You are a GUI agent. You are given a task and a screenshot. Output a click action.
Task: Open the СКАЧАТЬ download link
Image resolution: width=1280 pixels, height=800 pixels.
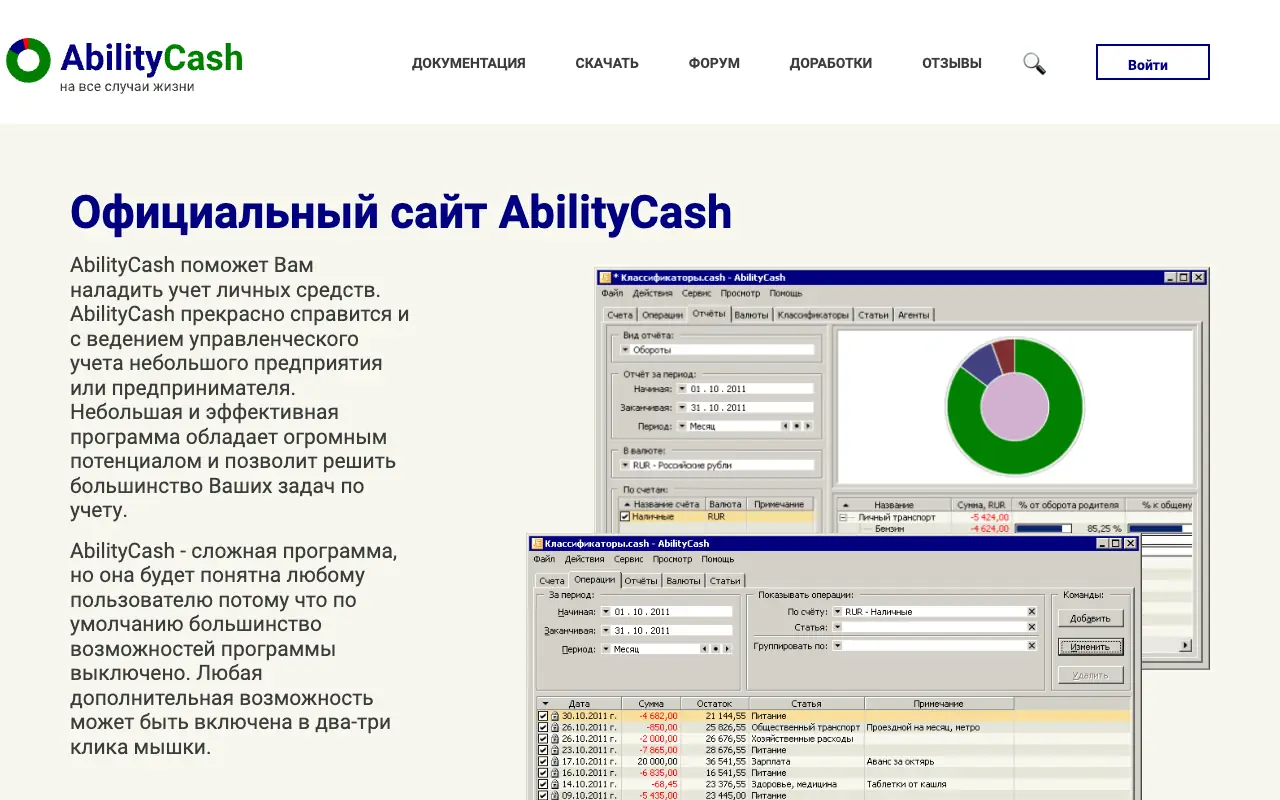click(x=607, y=63)
